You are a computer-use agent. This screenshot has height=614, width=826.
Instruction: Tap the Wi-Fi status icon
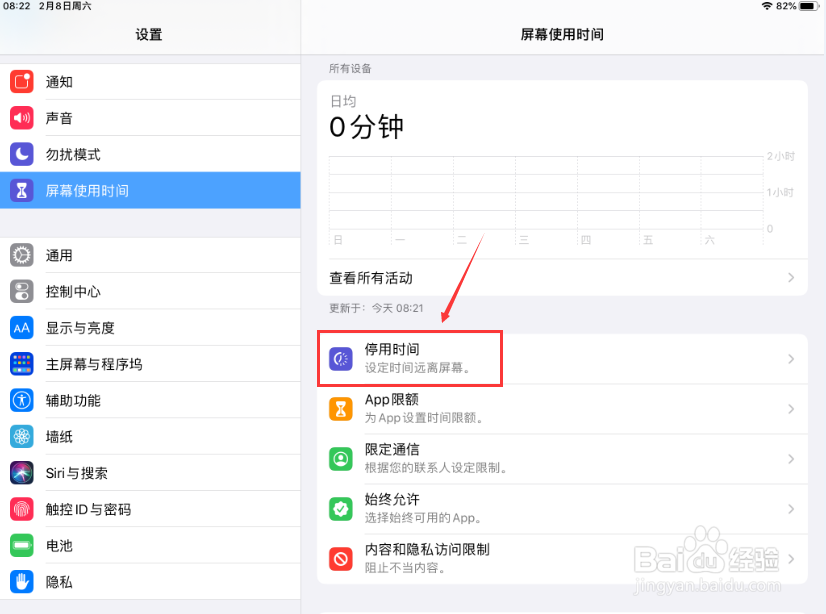tap(767, 6)
